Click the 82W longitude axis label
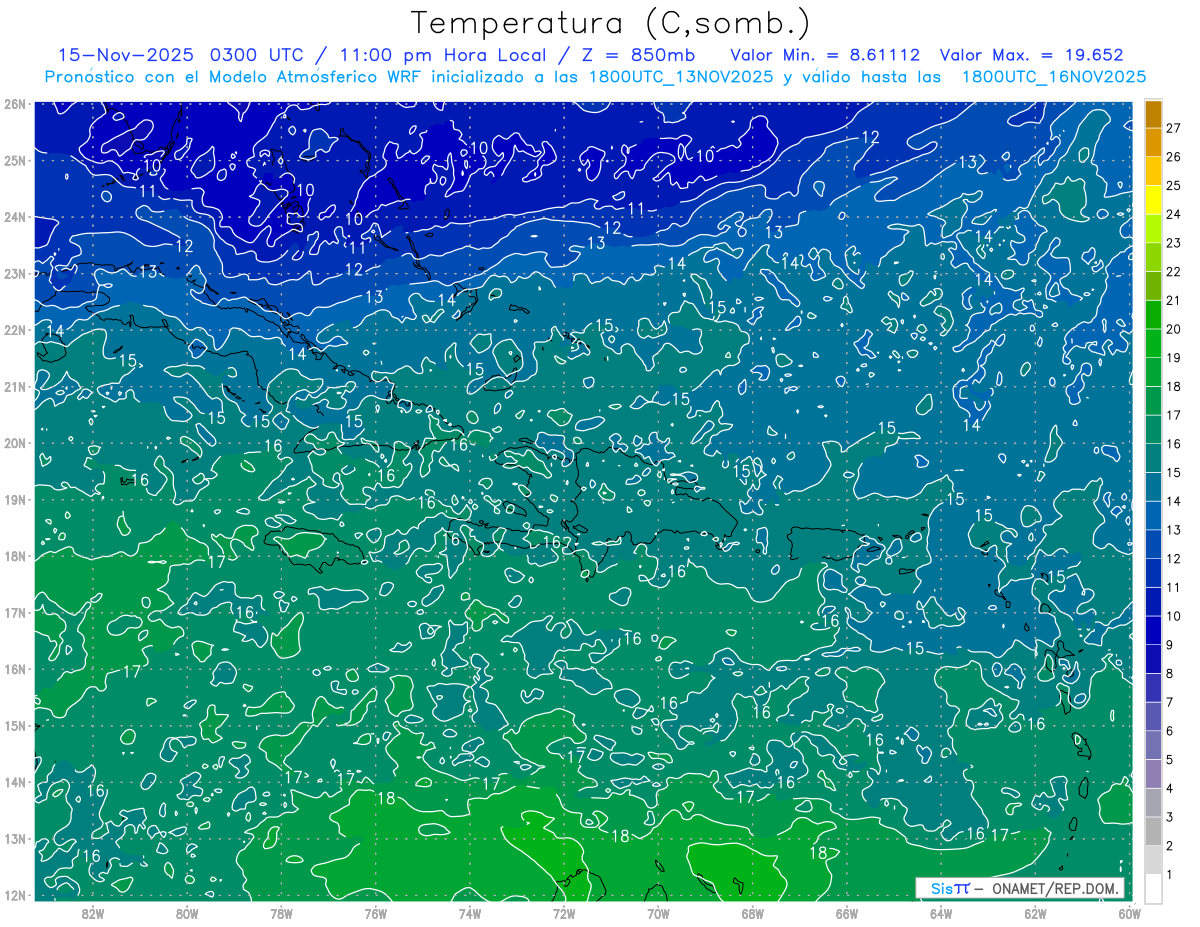Screen dimensions: 1200x927 tap(93, 913)
